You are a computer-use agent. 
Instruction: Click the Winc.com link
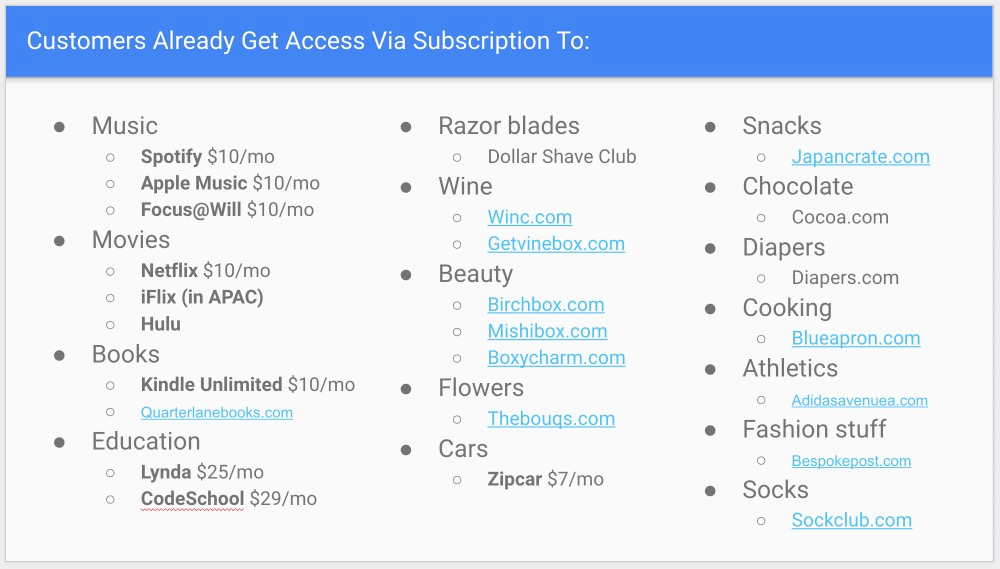(530, 217)
